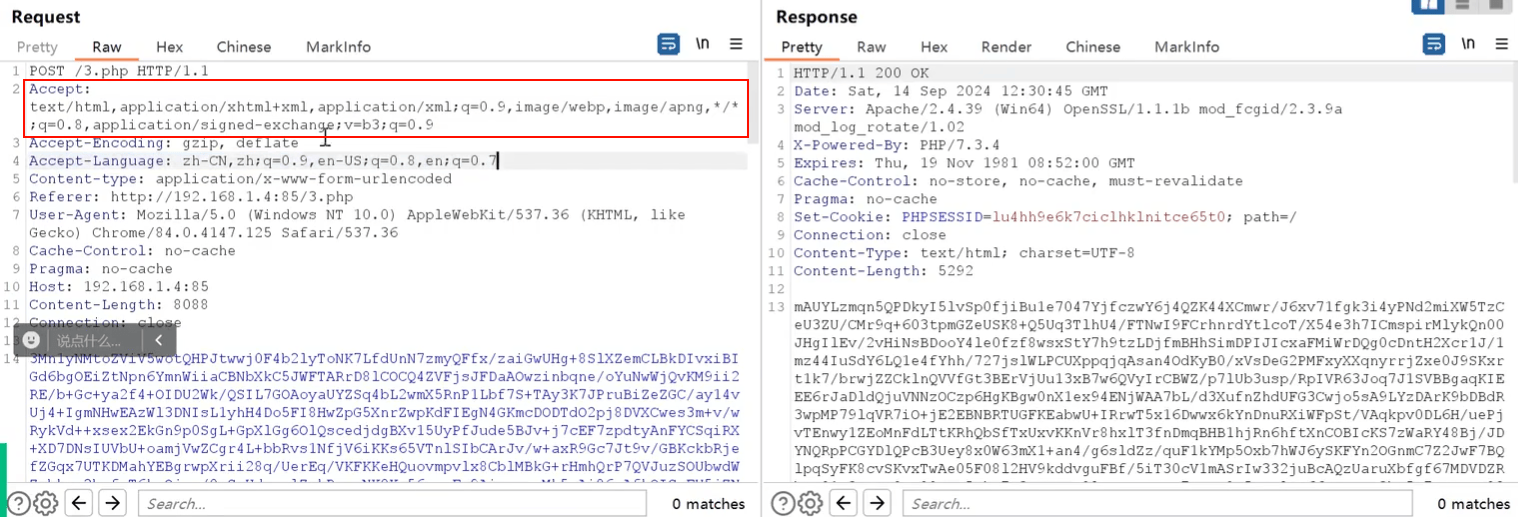Switch Request view to Hex tab
Image resolution: width=1518 pixels, height=517 pixels.
point(169,47)
